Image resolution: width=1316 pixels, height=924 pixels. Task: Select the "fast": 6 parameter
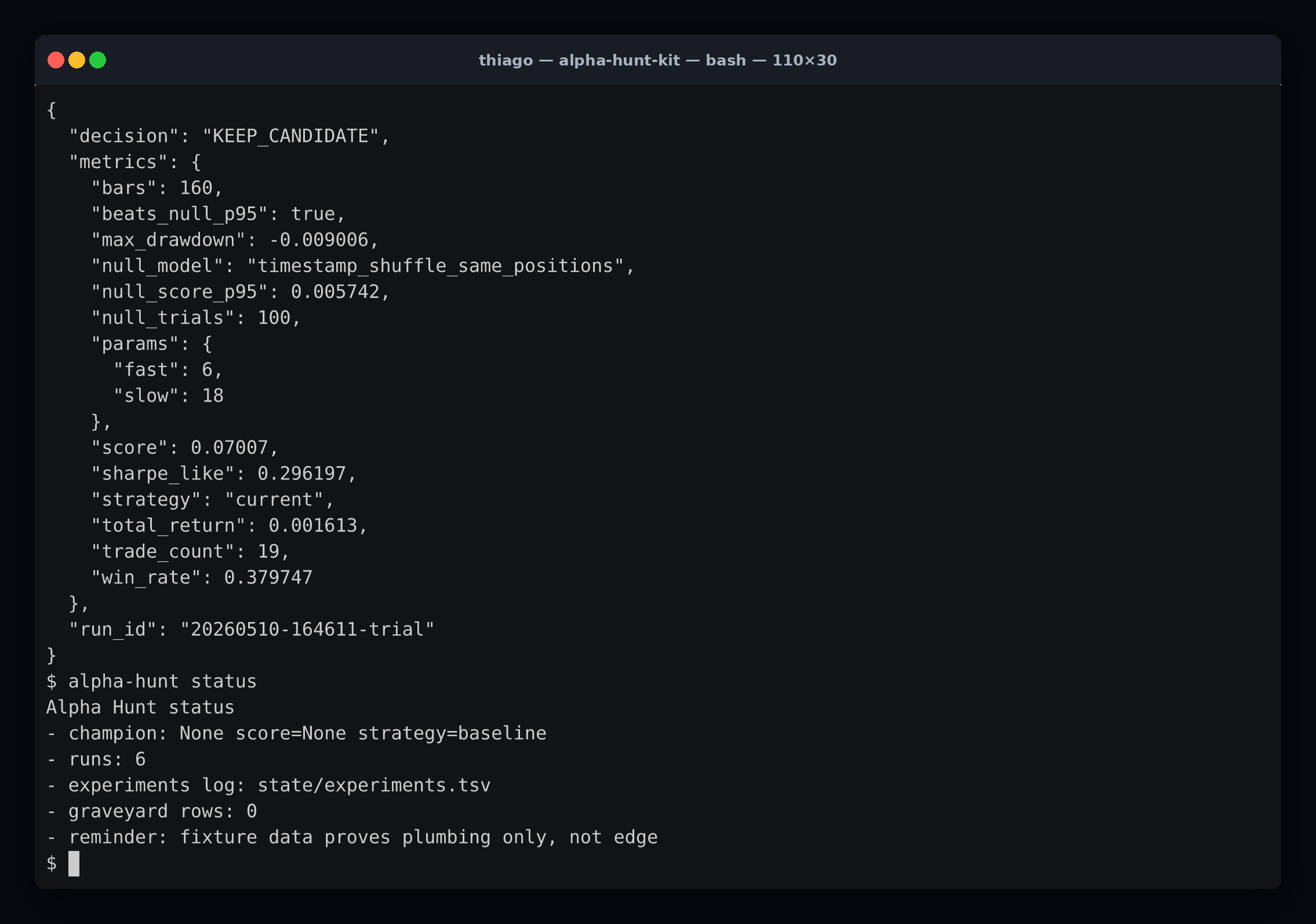(x=168, y=370)
